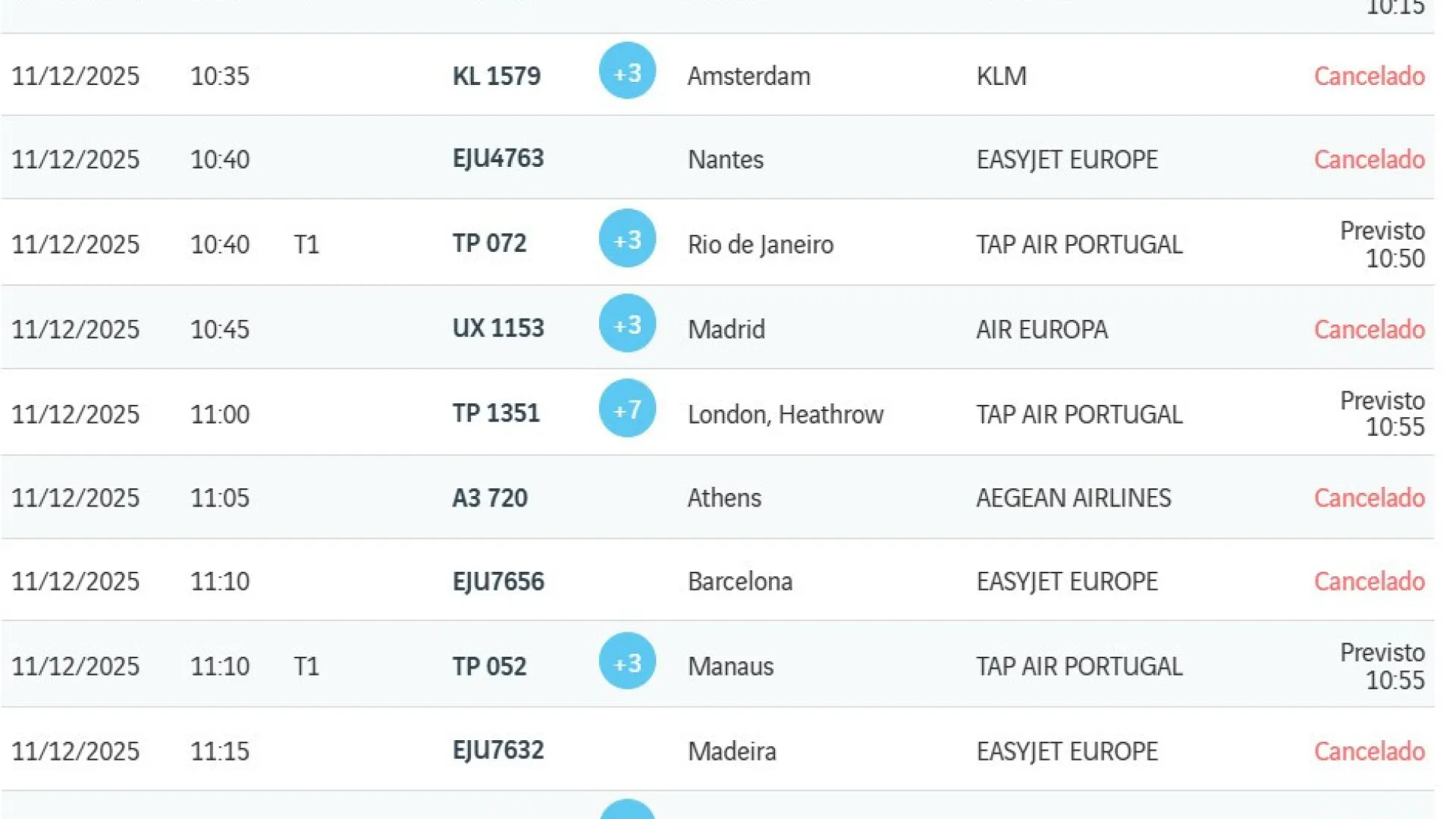Click flight EJU7632 to Madeira
1456x819 pixels.
coord(498,751)
